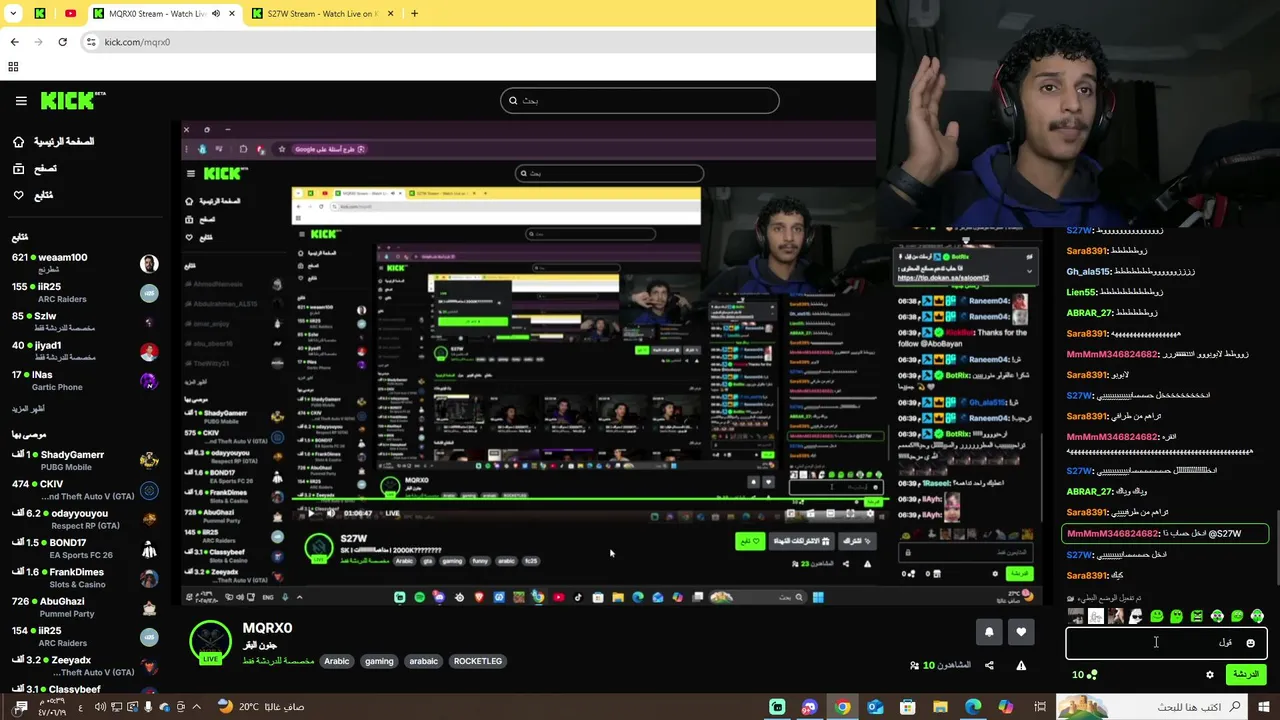1280x720 pixels.
Task: Select the browse sidebar item
Action: (x=35, y=169)
